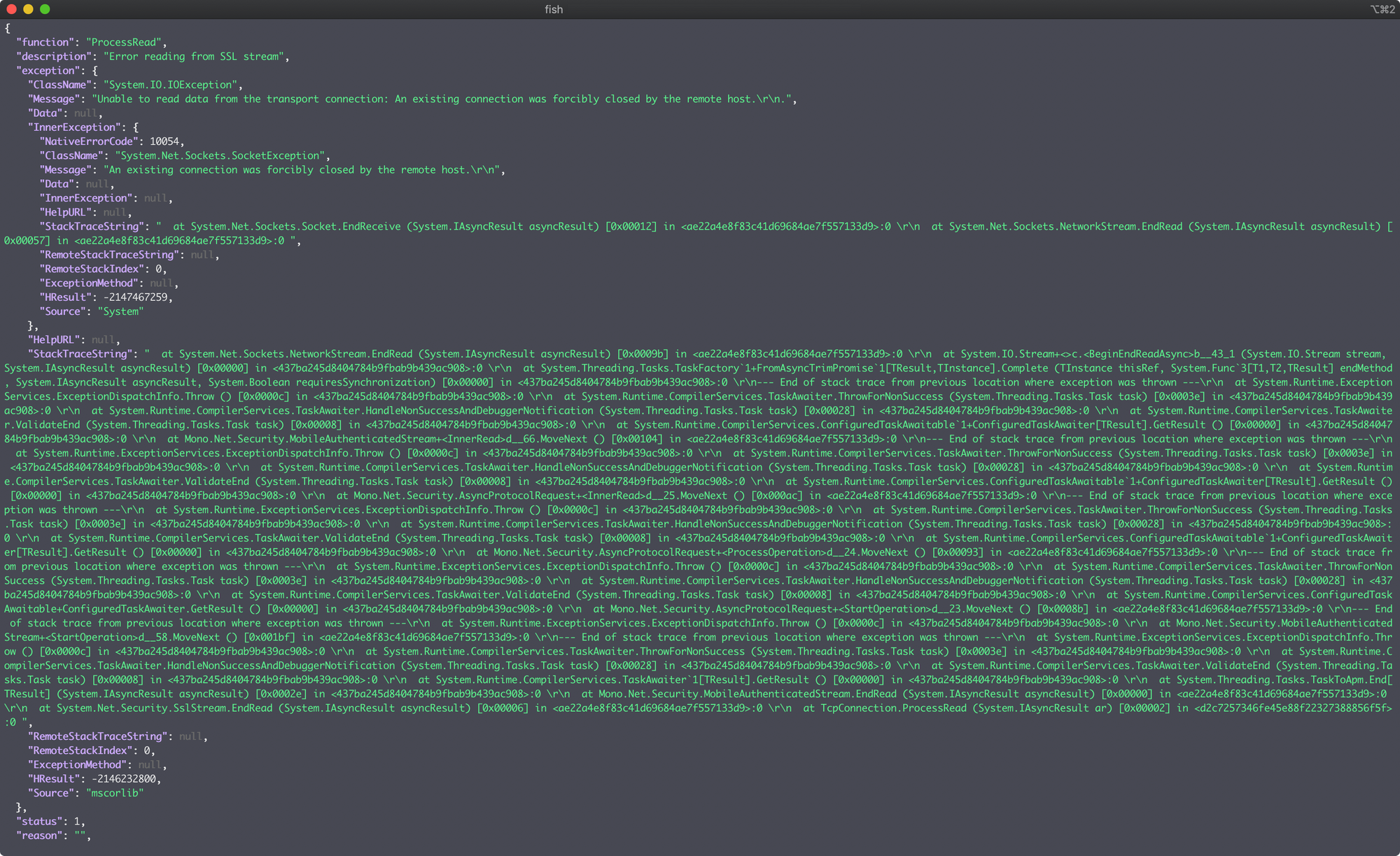Image resolution: width=1400 pixels, height=856 pixels.
Task: Click the "function" key on the second line
Action: [45, 42]
